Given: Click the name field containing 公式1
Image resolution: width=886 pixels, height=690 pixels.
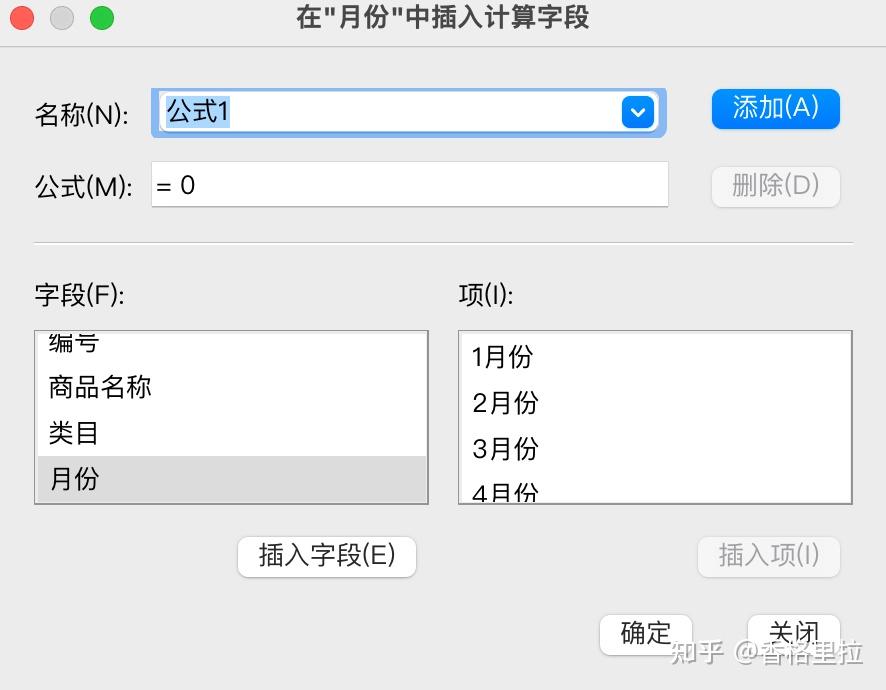Looking at the screenshot, I should pos(390,111).
